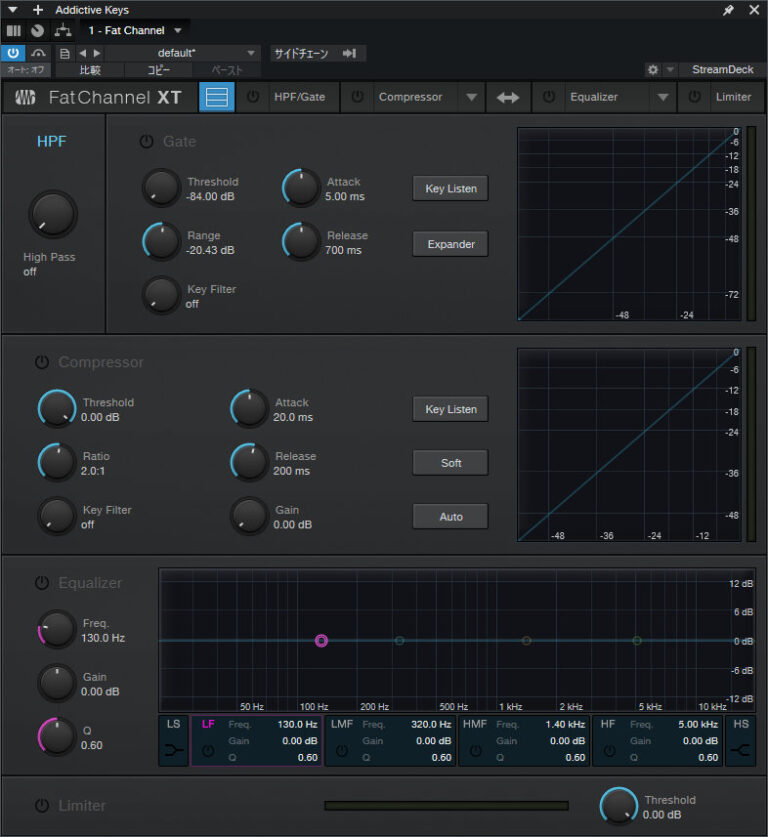The height and width of the screenshot is (837, 768).
Task: Click the Limiter Threshold knob
Action: pyautogui.click(x=618, y=806)
